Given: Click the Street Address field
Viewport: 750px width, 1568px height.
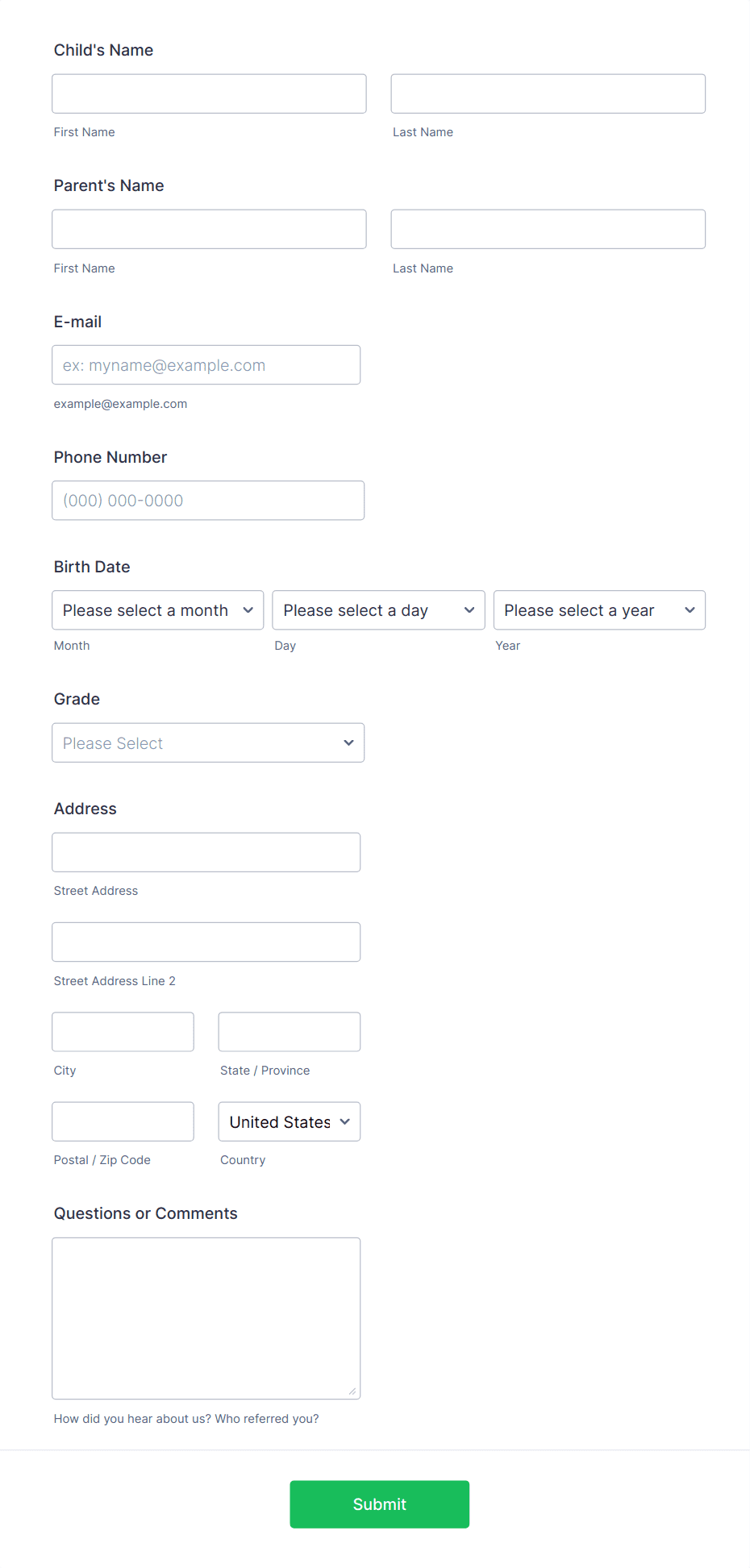Looking at the screenshot, I should tap(206, 852).
